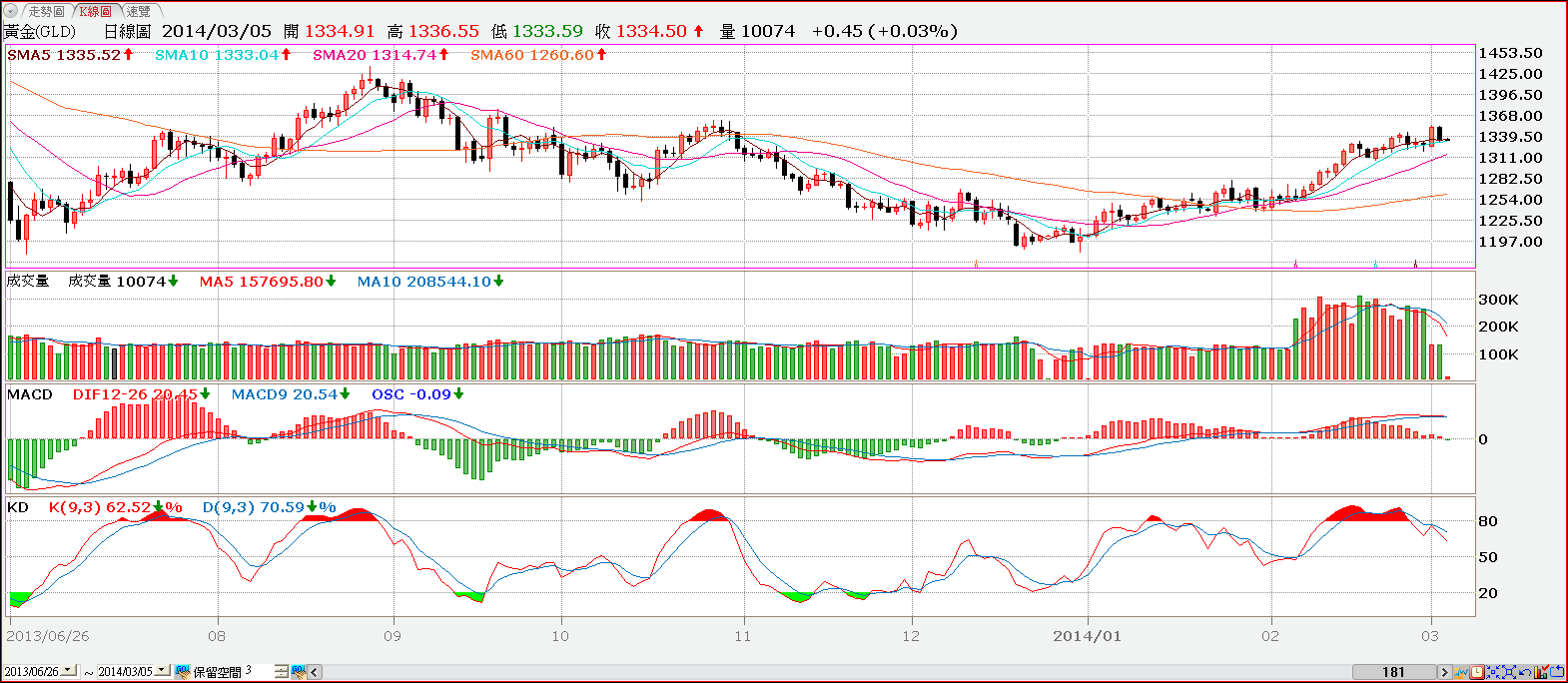Image resolution: width=1568 pixels, height=683 pixels.
Task: Click the 1197.00 price axis label
Action: point(1510,242)
